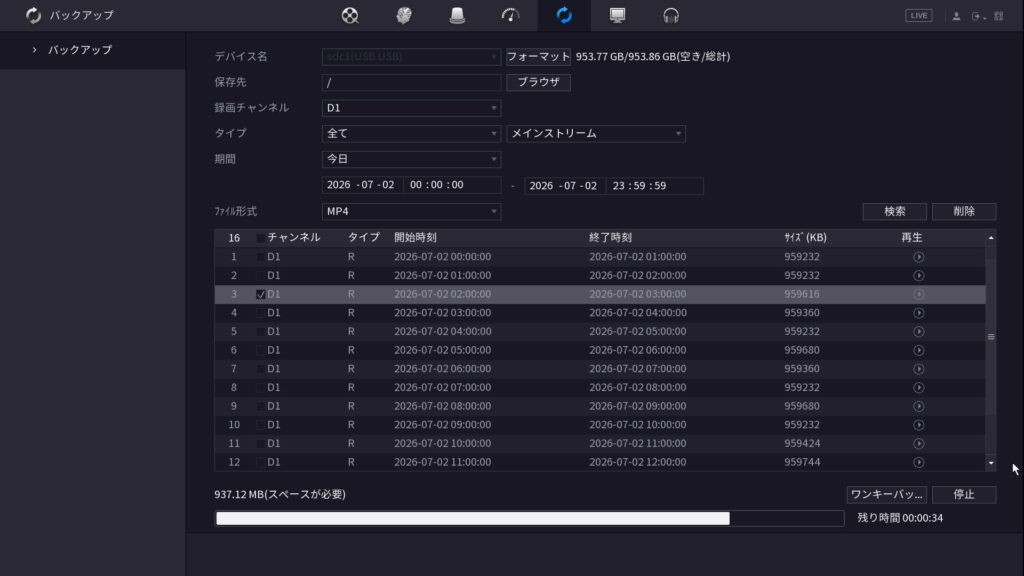The width and height of the screenshot is (1024, 576).
Task: Check the row 2 D1 checkbox
Action: (261, 276)
